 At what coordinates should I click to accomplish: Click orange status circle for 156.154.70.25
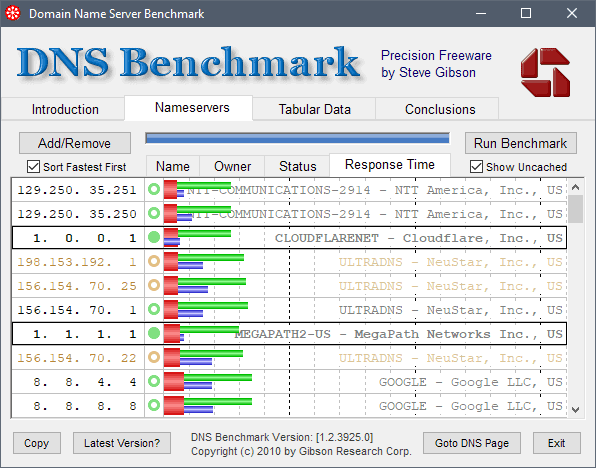(154, 285)
